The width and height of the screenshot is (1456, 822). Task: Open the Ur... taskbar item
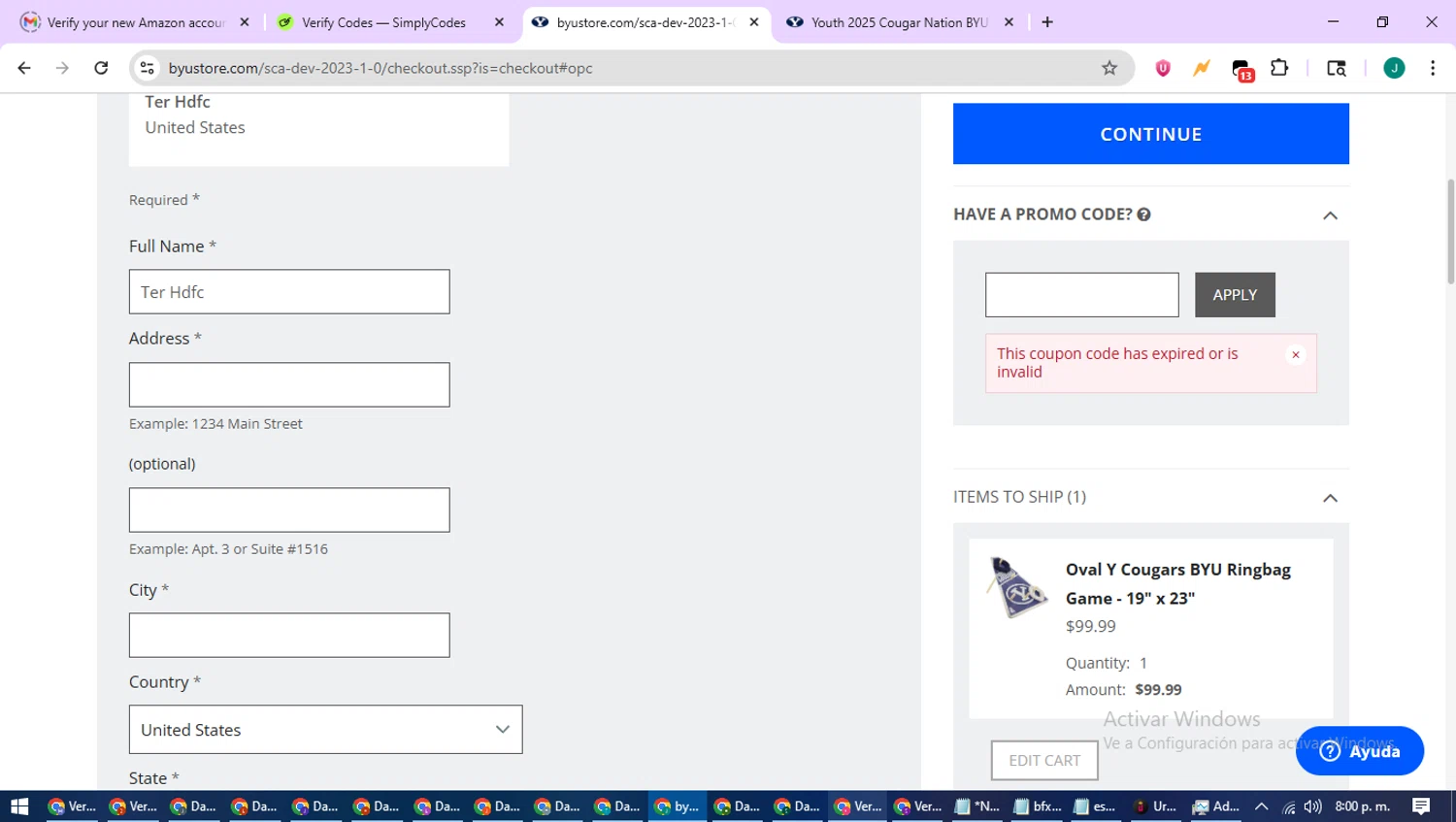click(x=1155, y=806)
